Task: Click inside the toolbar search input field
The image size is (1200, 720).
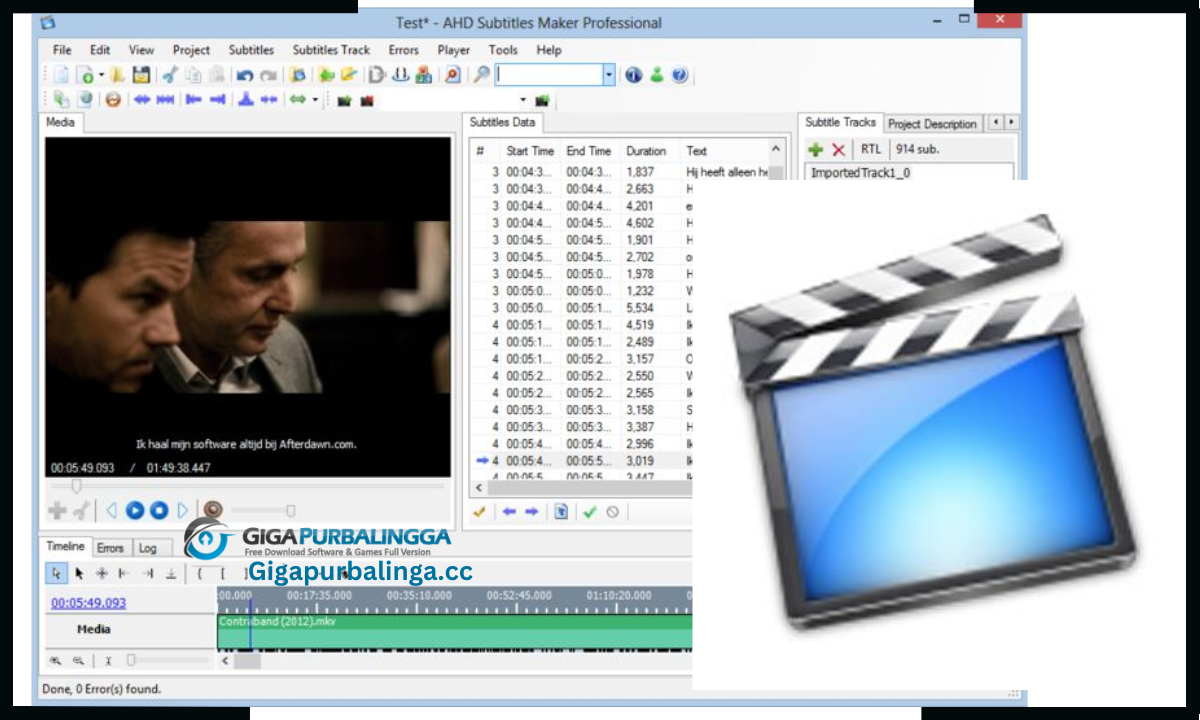Action: pyautogui.click(x=548, y=75)
